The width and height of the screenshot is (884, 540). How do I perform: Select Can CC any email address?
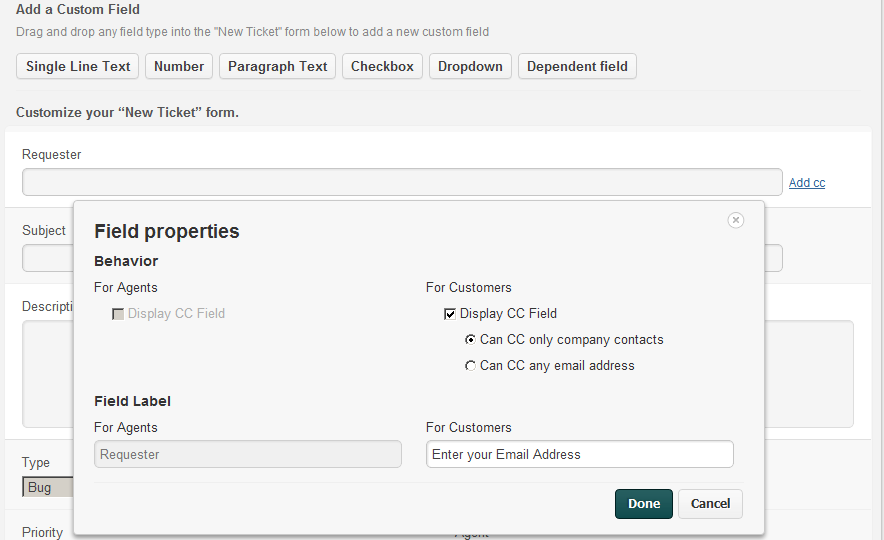(x=470, y=366)
